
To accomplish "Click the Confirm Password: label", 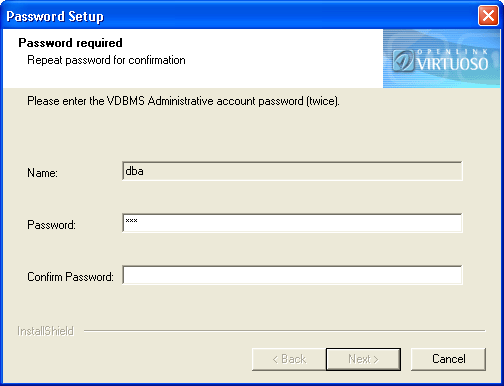I will (70, 277).
